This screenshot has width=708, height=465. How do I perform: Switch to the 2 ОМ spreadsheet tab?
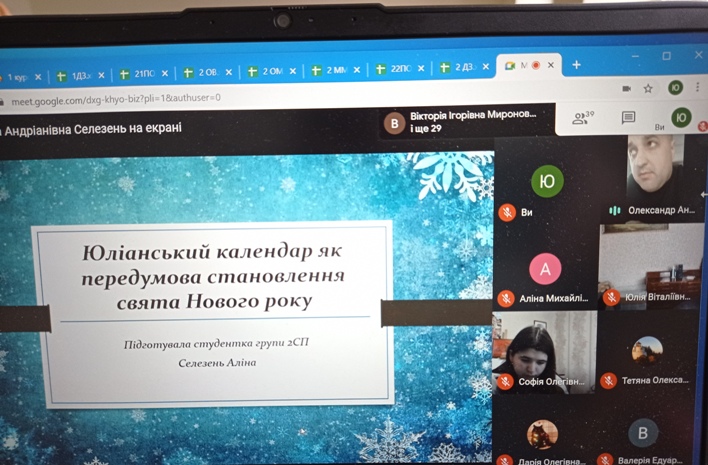[x=272, y=71]
